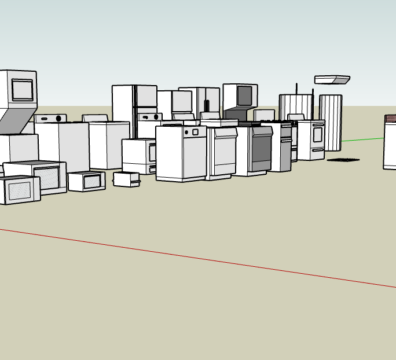Click the floating range hood model
The image size is (396, 360).
click(332, 80)
